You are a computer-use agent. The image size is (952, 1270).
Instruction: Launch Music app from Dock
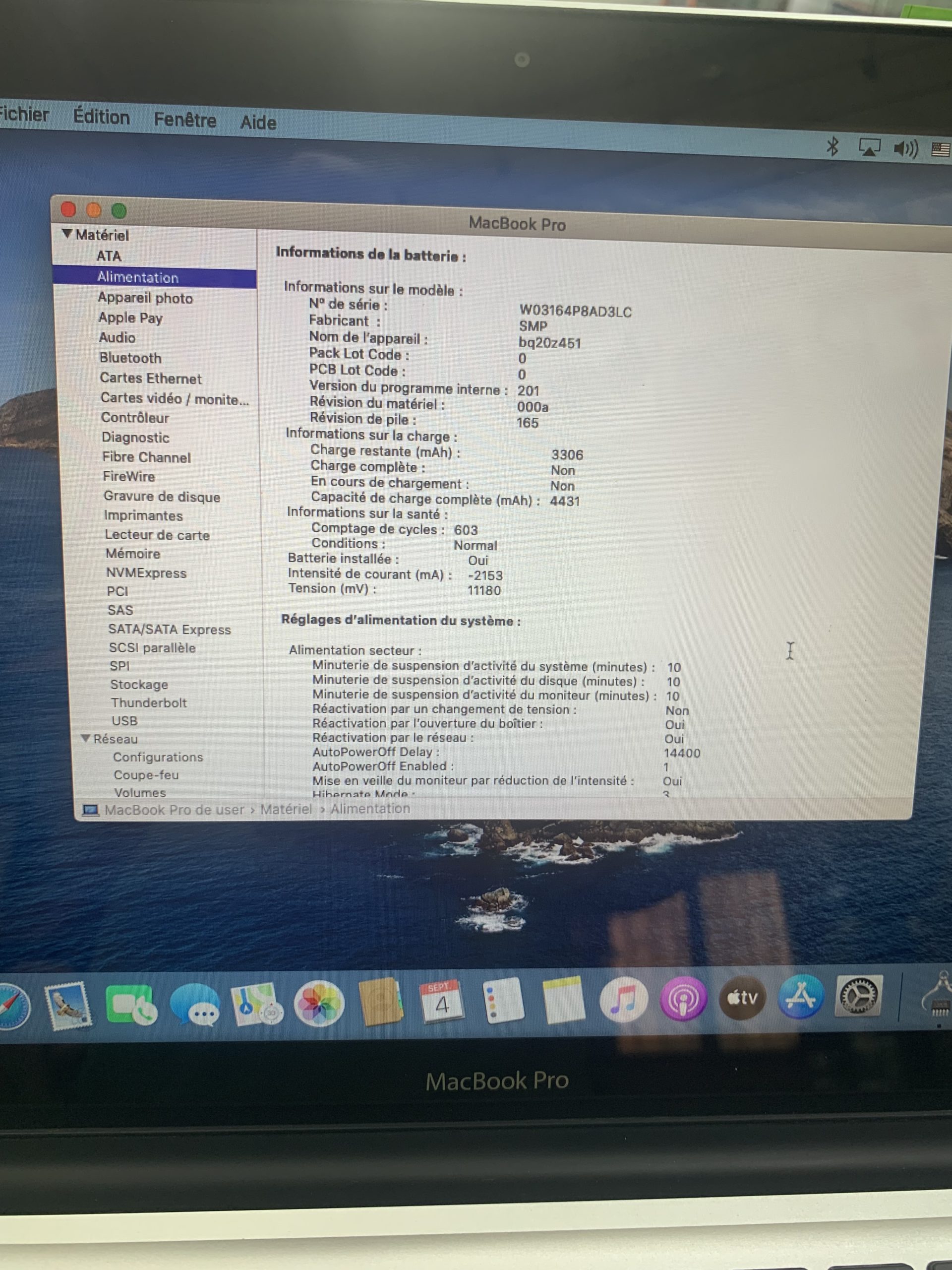pyautogui.click(x=623, y=1000)
